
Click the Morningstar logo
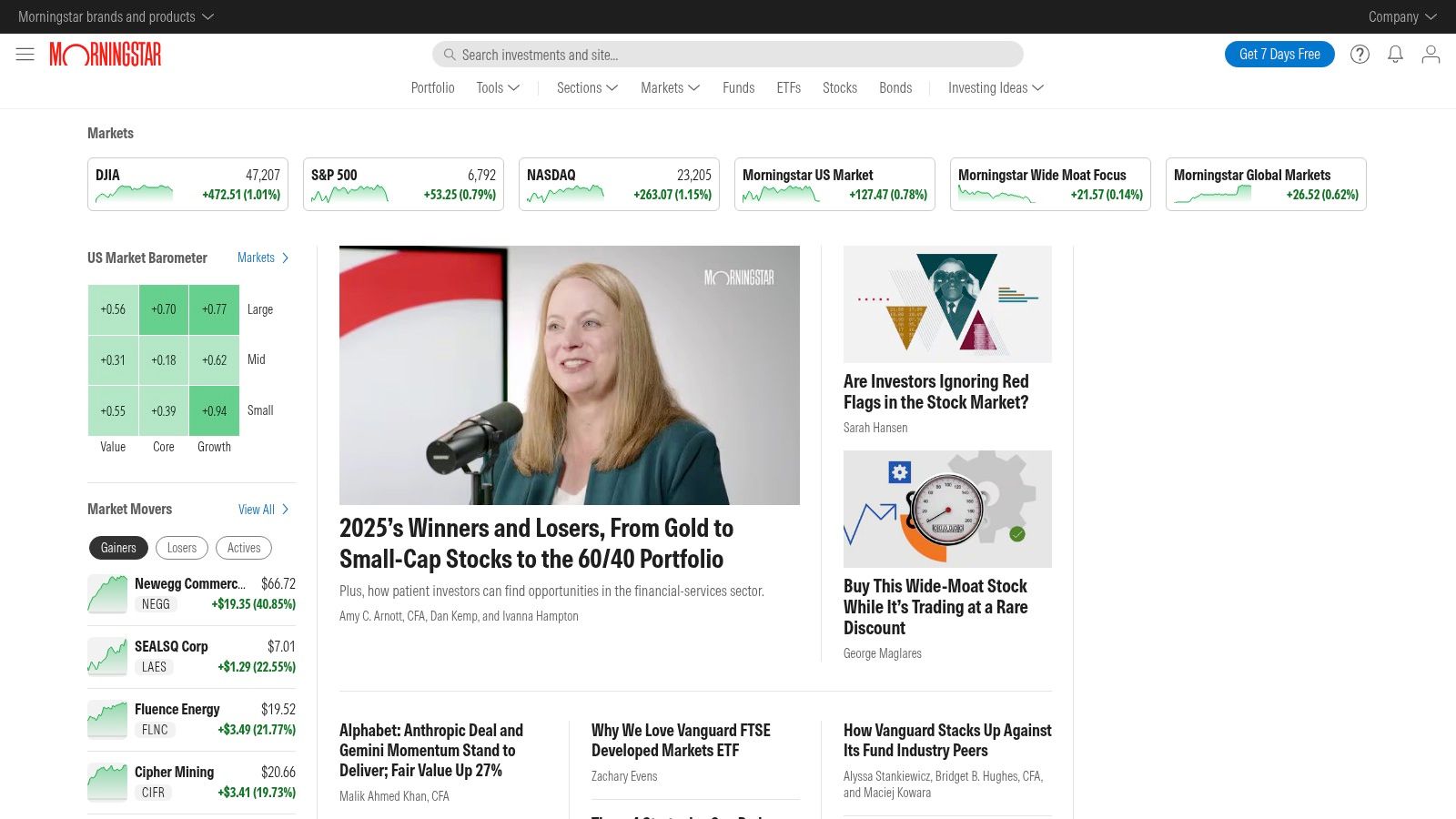[x=105, y=54]
